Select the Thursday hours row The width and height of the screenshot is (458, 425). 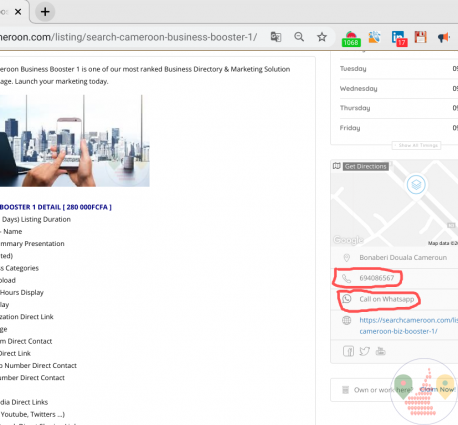pyautogui.click(x=399, y=108)
